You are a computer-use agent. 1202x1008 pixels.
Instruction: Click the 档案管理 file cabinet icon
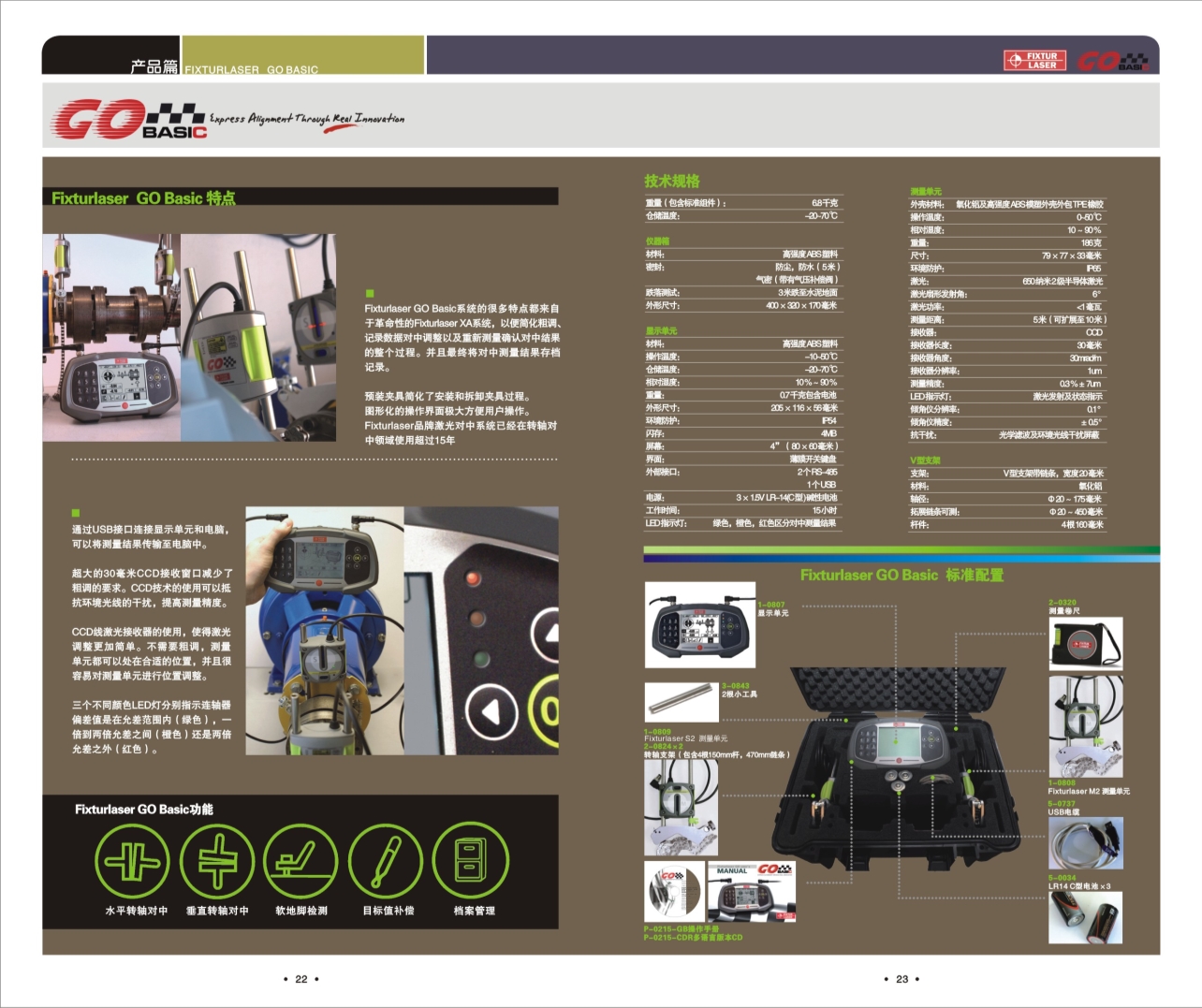tap(471, 862)
